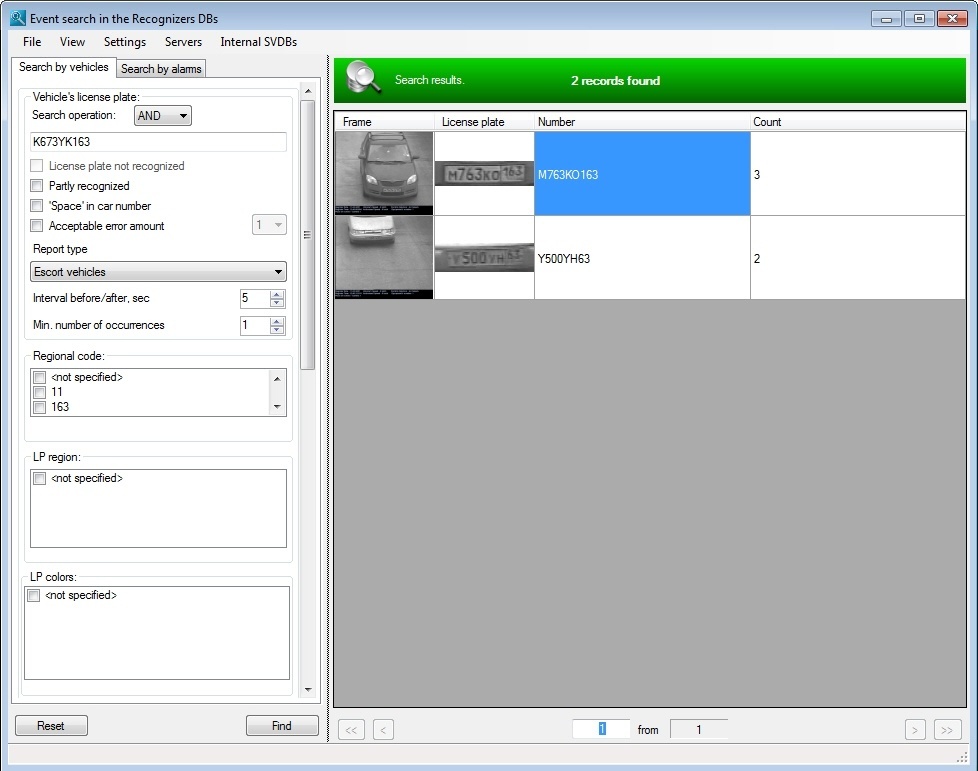Click the Reset button

[51, 726]
